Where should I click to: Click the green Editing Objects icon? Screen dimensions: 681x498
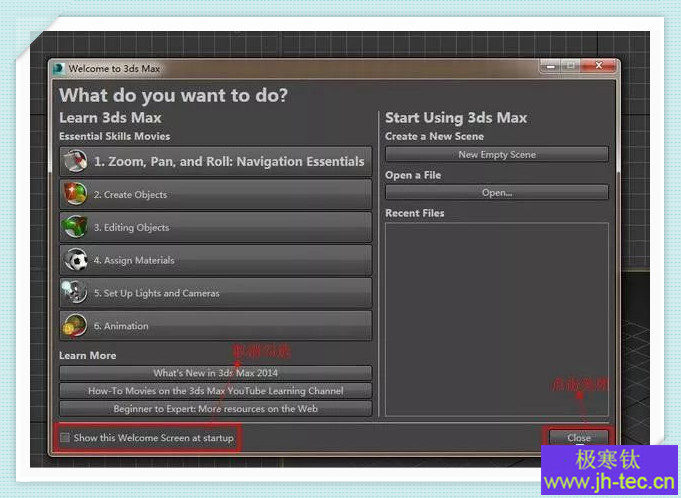pos(76,227)
